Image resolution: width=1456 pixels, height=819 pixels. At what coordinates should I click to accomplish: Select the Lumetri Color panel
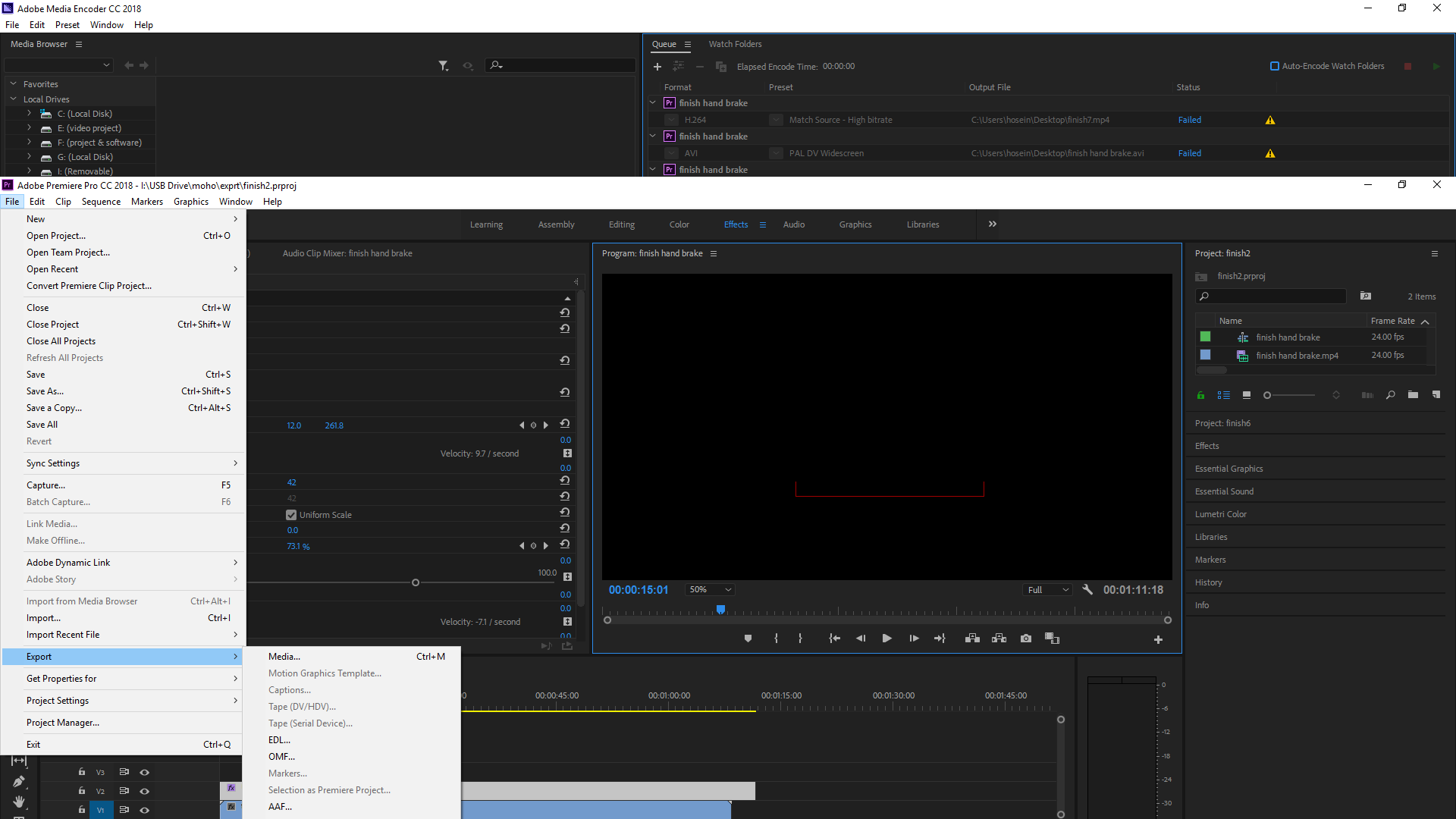(x=1220, y=513)
